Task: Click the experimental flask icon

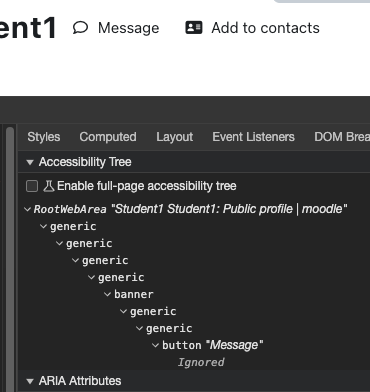Action: 49,186
